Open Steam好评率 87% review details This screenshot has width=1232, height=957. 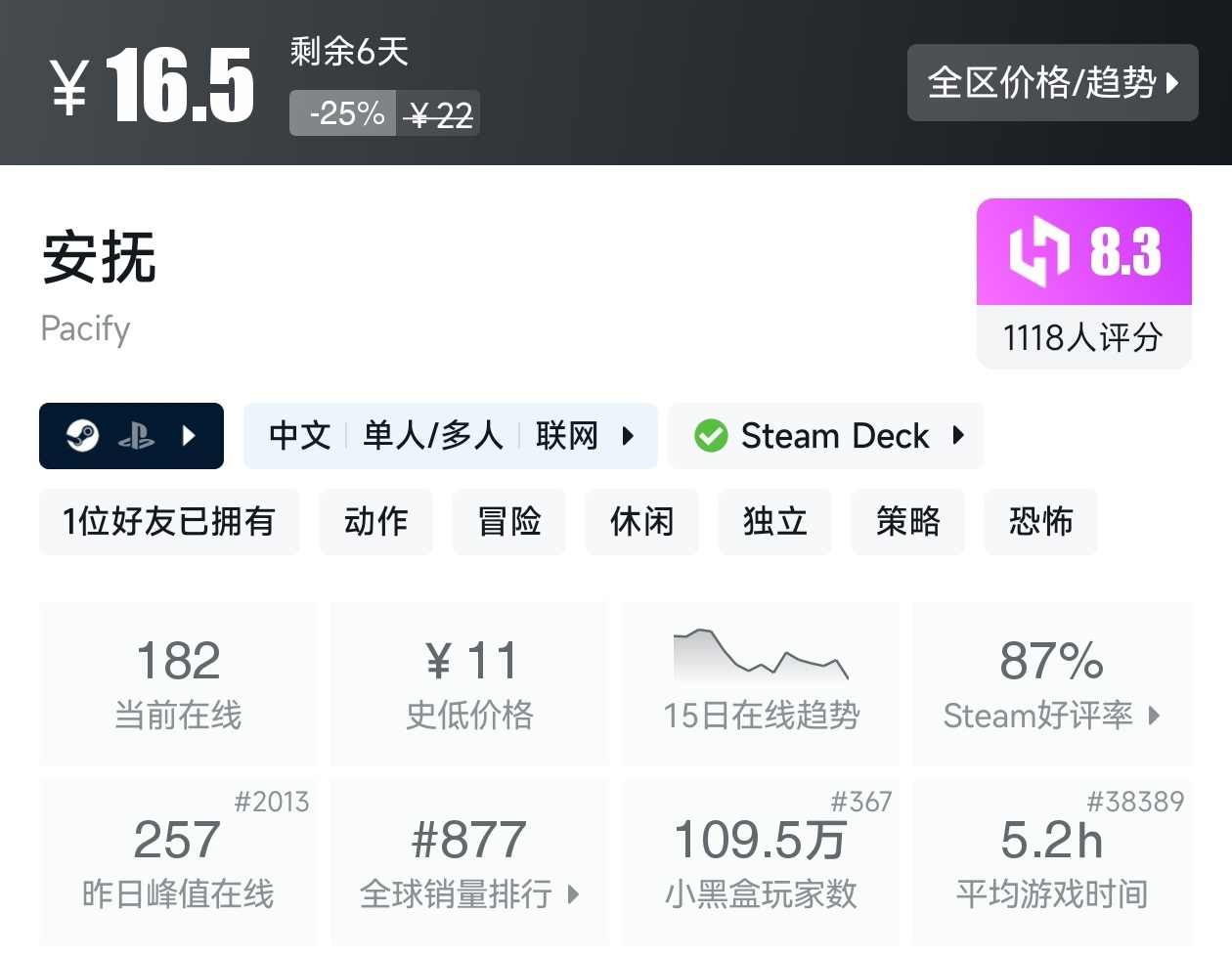click(1052, 682)
